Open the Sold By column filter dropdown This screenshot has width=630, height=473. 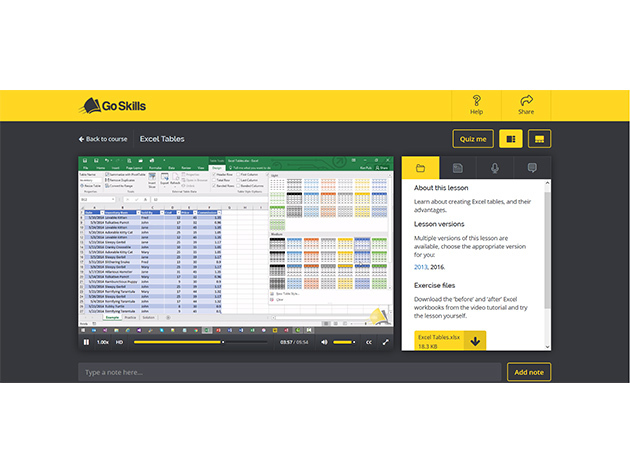click(x=162, y=213)
